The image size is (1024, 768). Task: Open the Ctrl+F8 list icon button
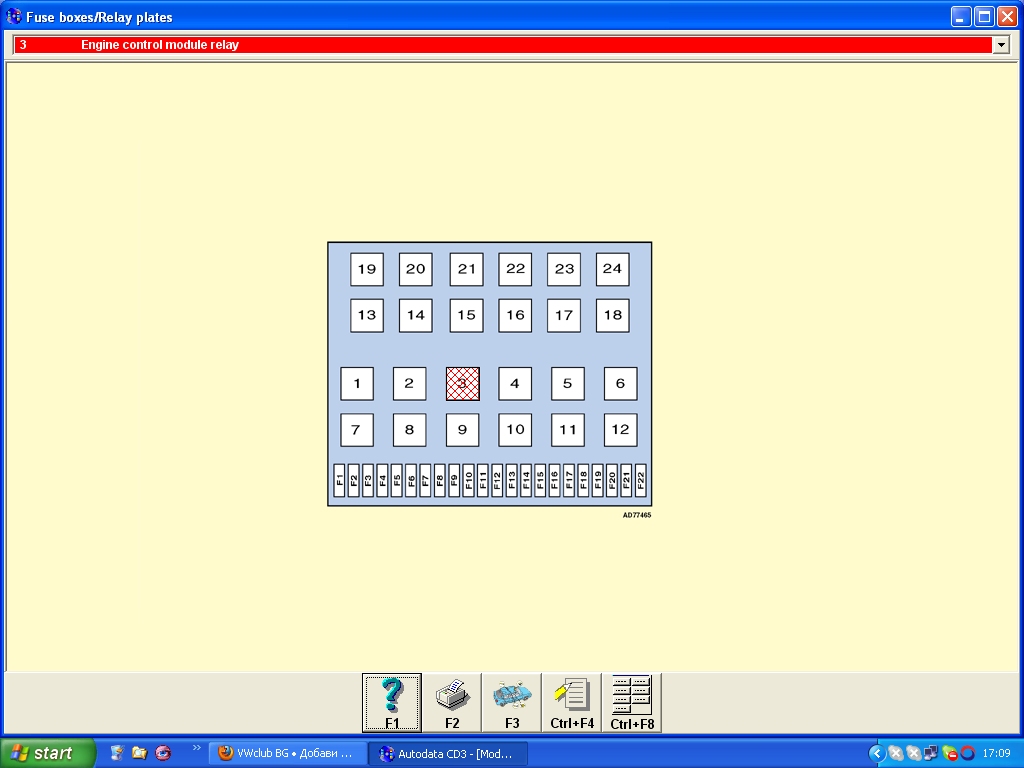coord(632,702)
